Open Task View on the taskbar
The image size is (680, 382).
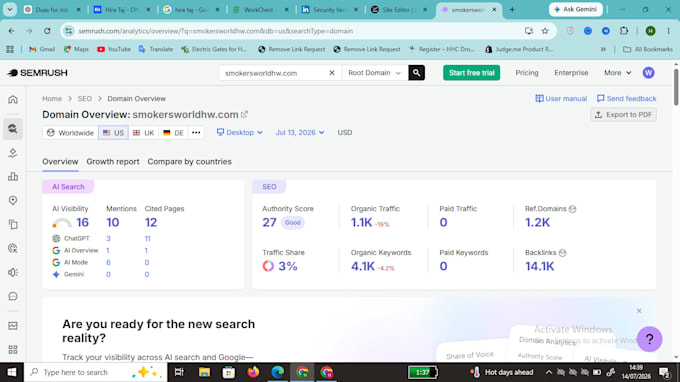pyautogui.click(x=179, y=372)
